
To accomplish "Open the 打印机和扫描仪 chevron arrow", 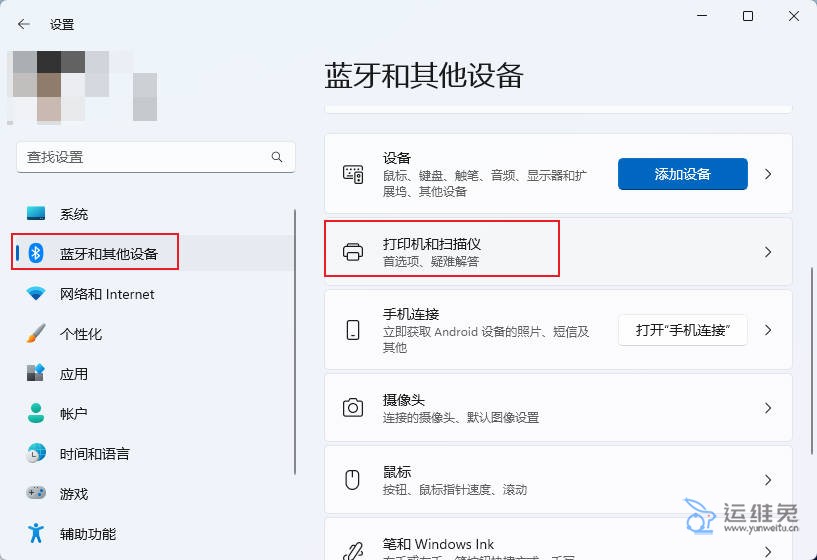I will [768, 252].
